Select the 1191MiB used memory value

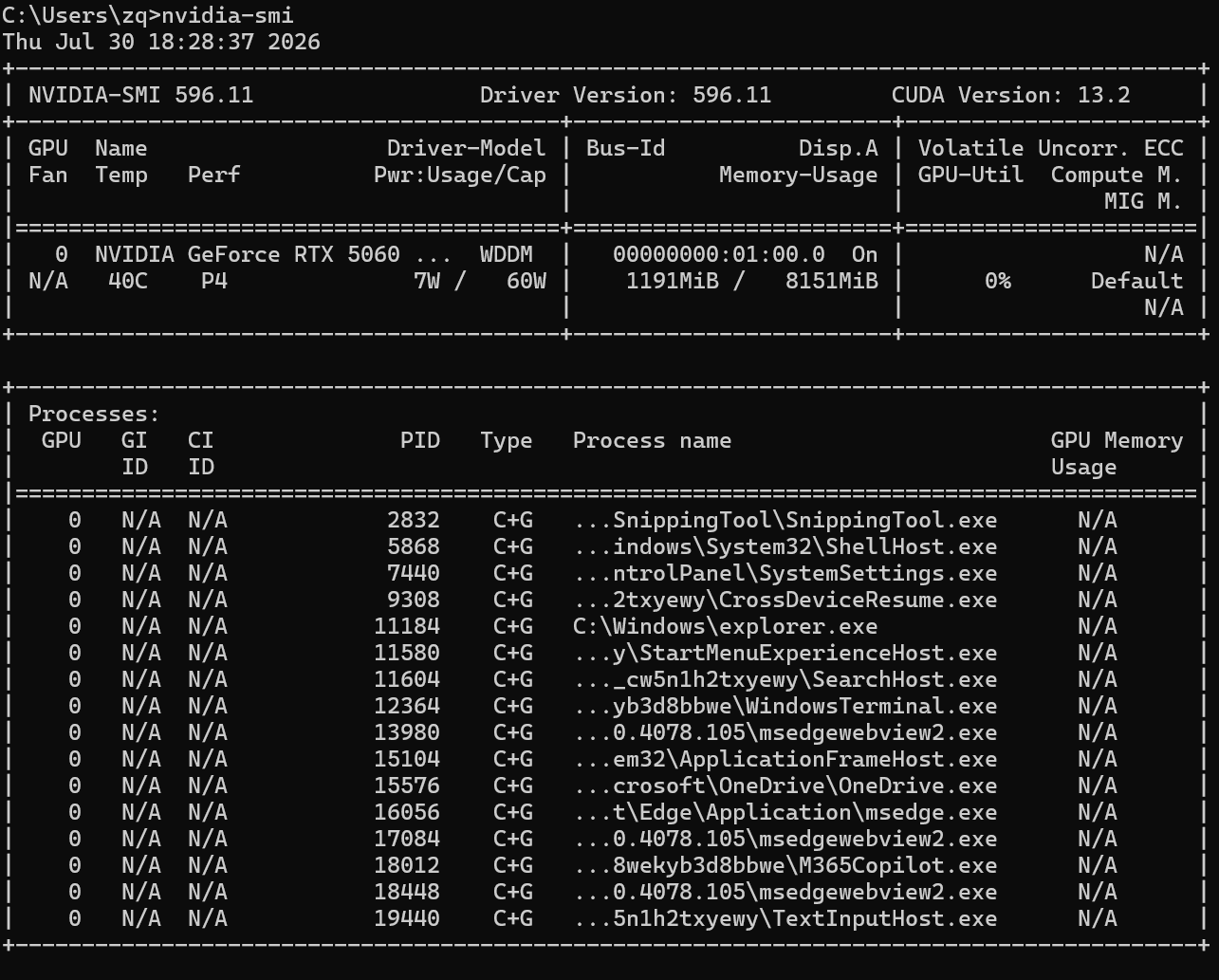coord(673,281)
